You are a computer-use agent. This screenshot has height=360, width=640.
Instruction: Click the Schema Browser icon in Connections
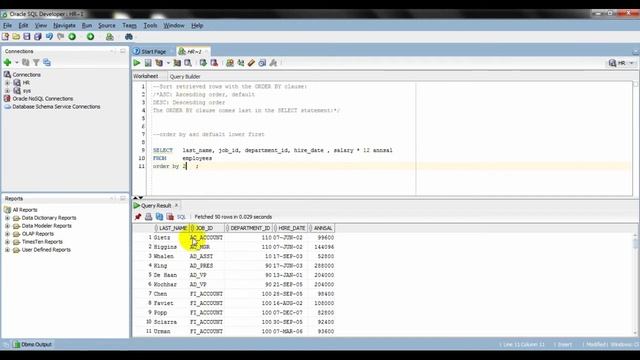(47, 62)
